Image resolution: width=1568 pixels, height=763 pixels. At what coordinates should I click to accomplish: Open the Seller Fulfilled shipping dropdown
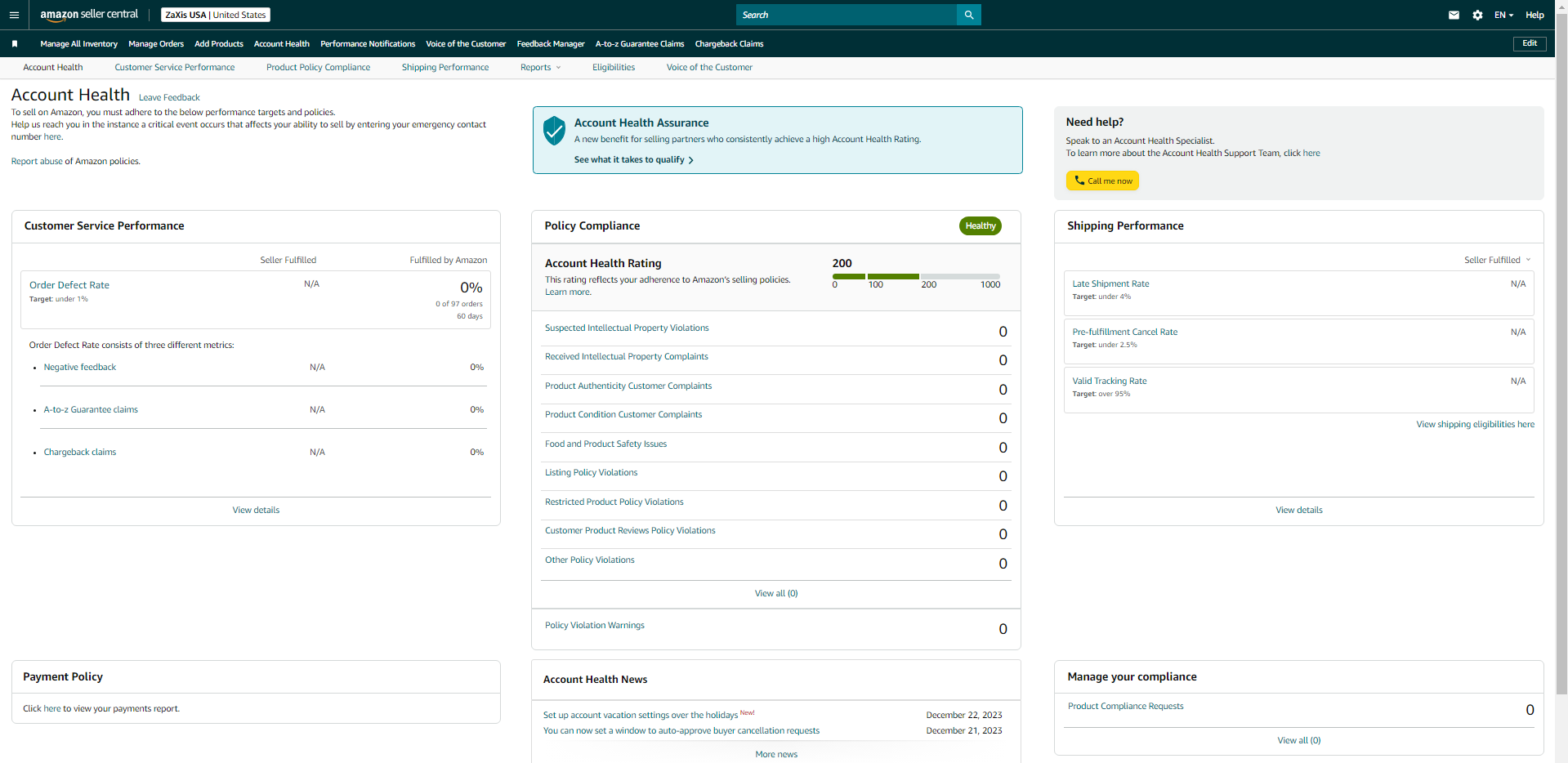pyautogui.click(x=1497, y=260)
